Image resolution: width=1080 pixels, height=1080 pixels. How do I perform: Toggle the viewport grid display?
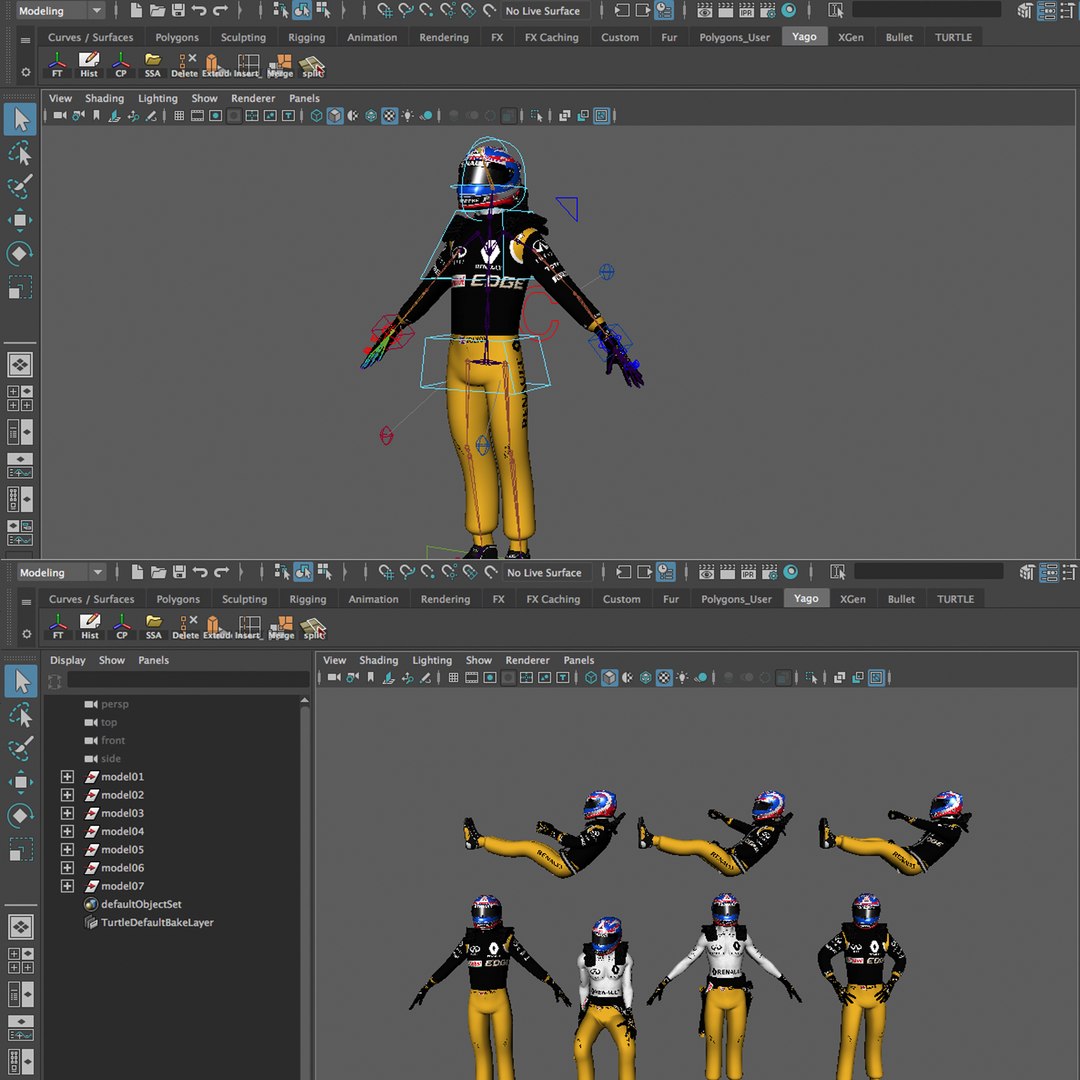point(178,116)
